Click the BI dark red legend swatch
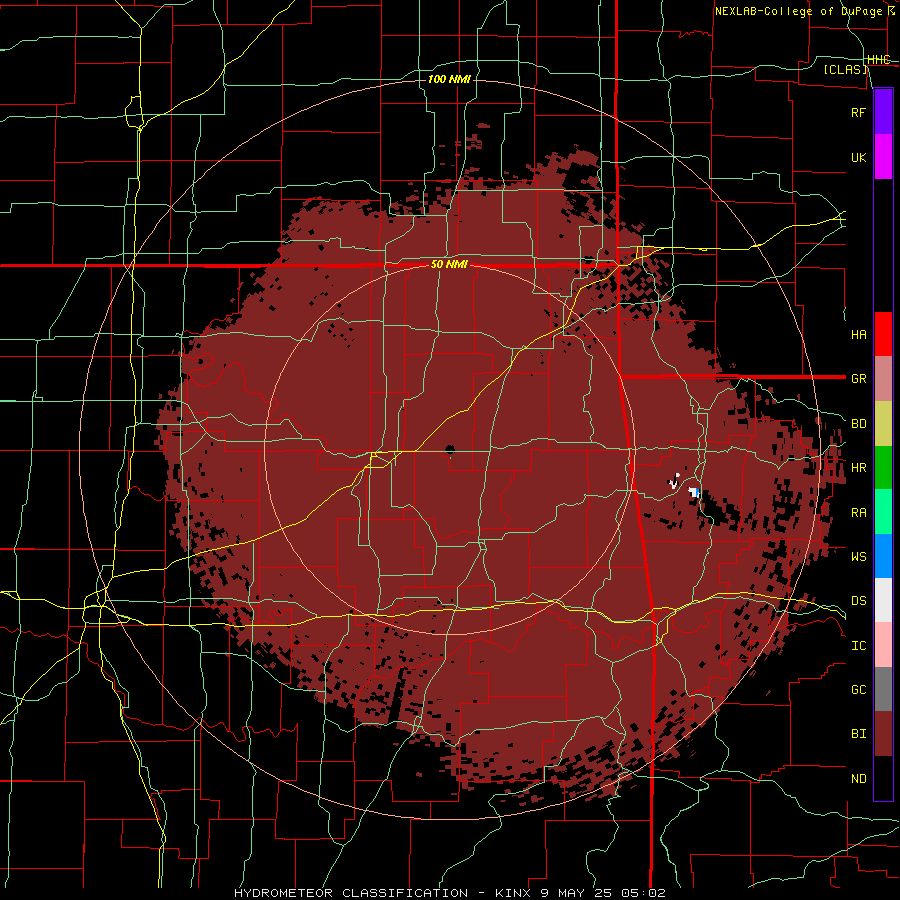Viewport: 900px width, 900px height. point(883,734)
